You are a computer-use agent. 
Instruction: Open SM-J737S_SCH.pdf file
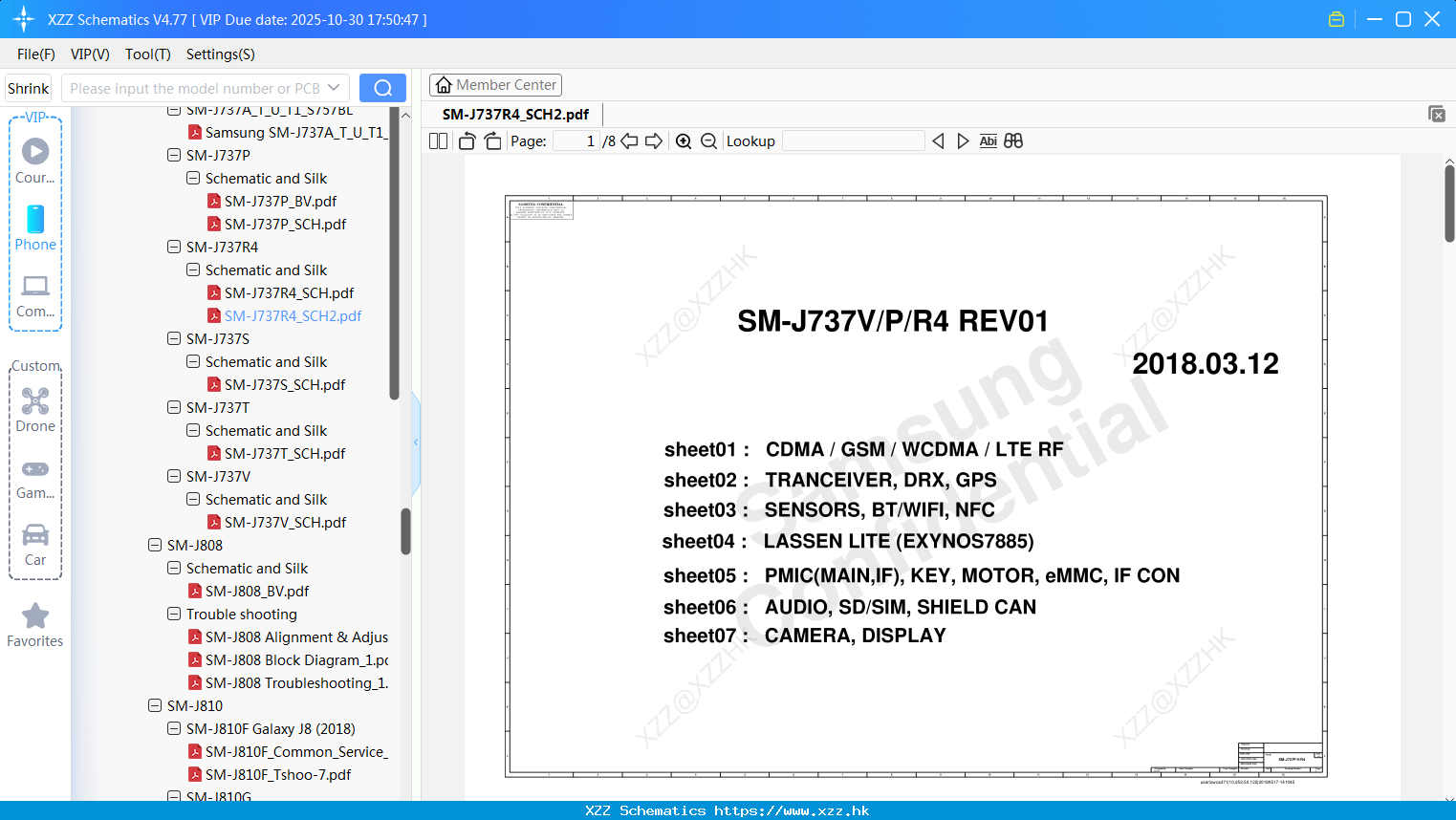point(285,384)
